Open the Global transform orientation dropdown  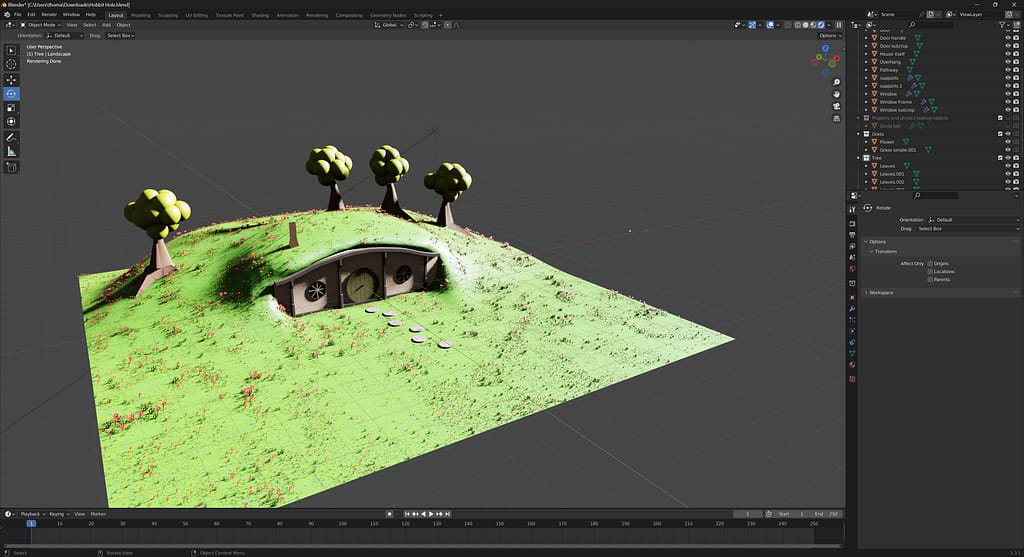(x=389, y=25)
